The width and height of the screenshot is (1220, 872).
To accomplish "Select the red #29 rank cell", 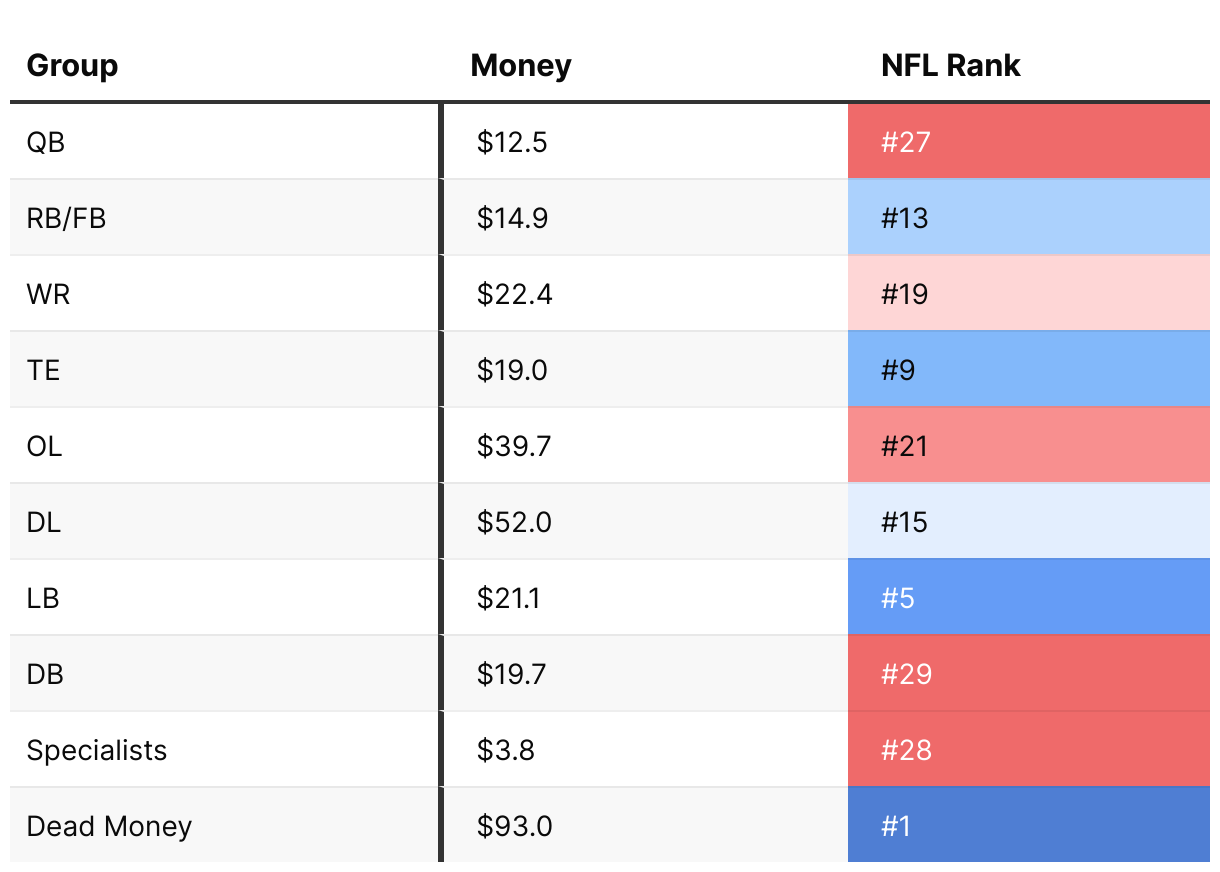I will [1028, 674].
